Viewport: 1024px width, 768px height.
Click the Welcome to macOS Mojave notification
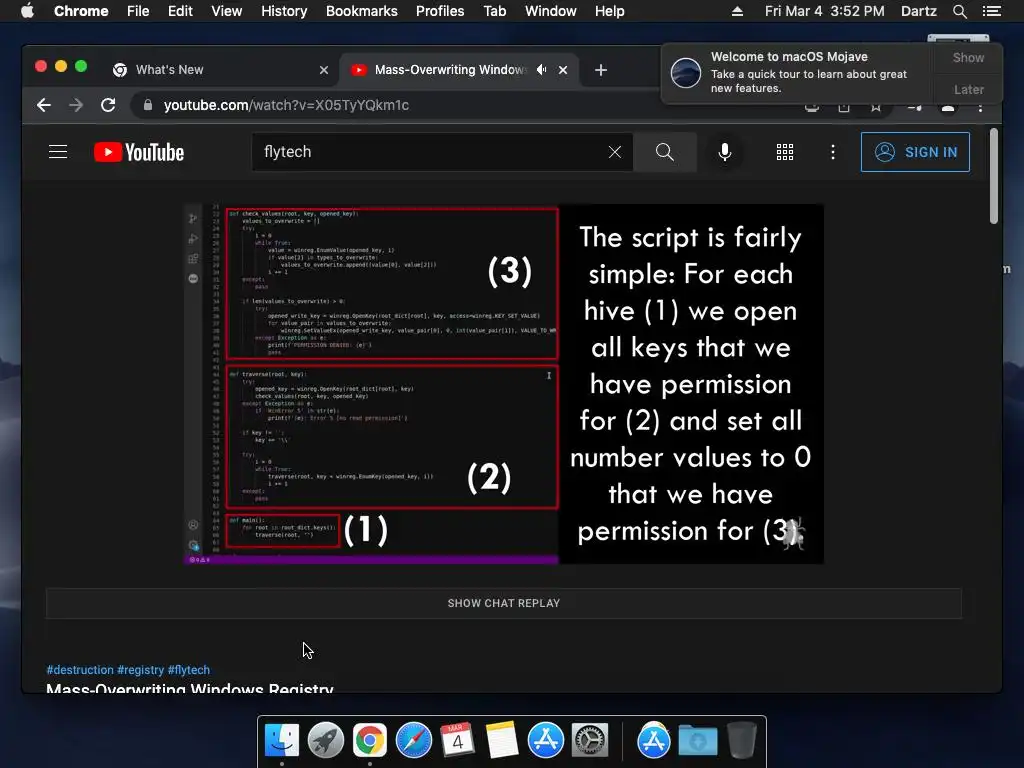[798, 72]
